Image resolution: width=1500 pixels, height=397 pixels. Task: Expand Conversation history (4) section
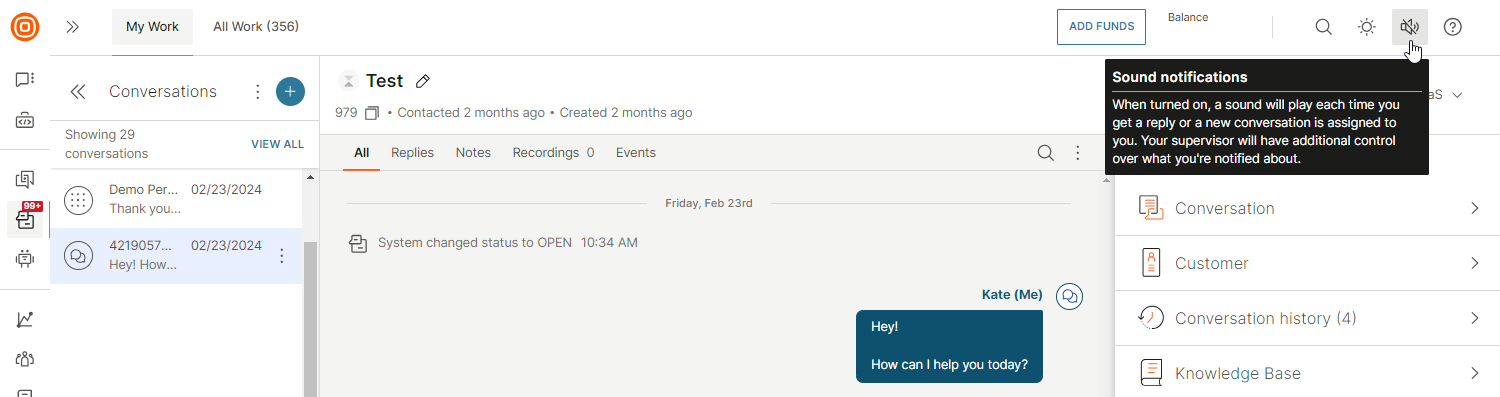coord(1307,318)
